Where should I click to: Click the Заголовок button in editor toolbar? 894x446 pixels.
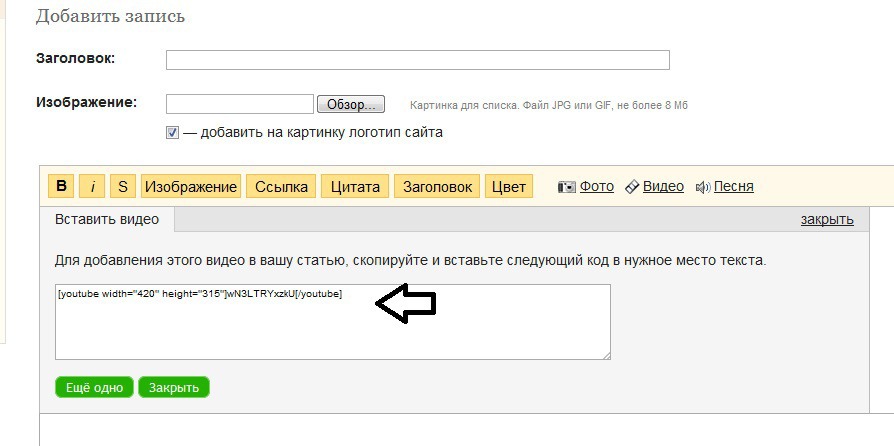[x=437, y=186]
